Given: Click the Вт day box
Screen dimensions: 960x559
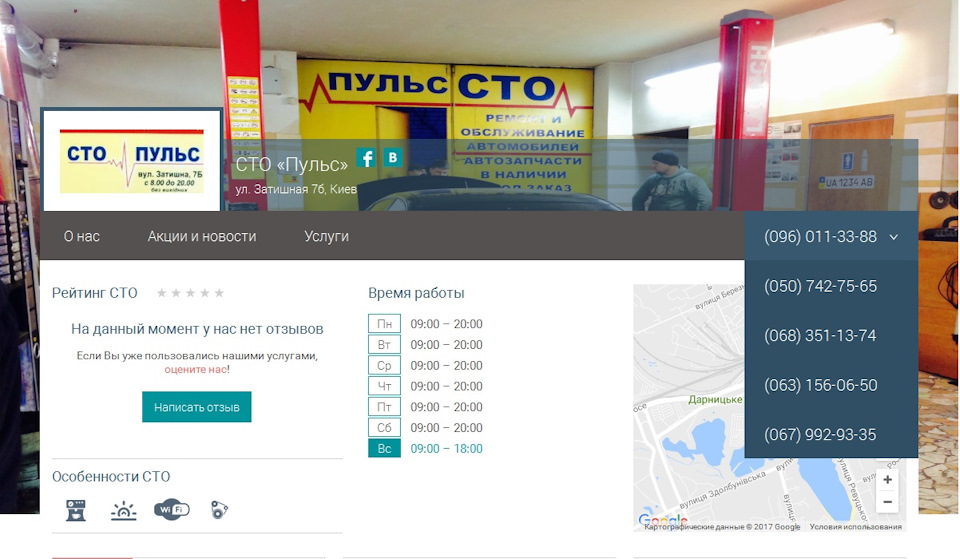Looking at the screenshot, I should click(x=384, y=345).
